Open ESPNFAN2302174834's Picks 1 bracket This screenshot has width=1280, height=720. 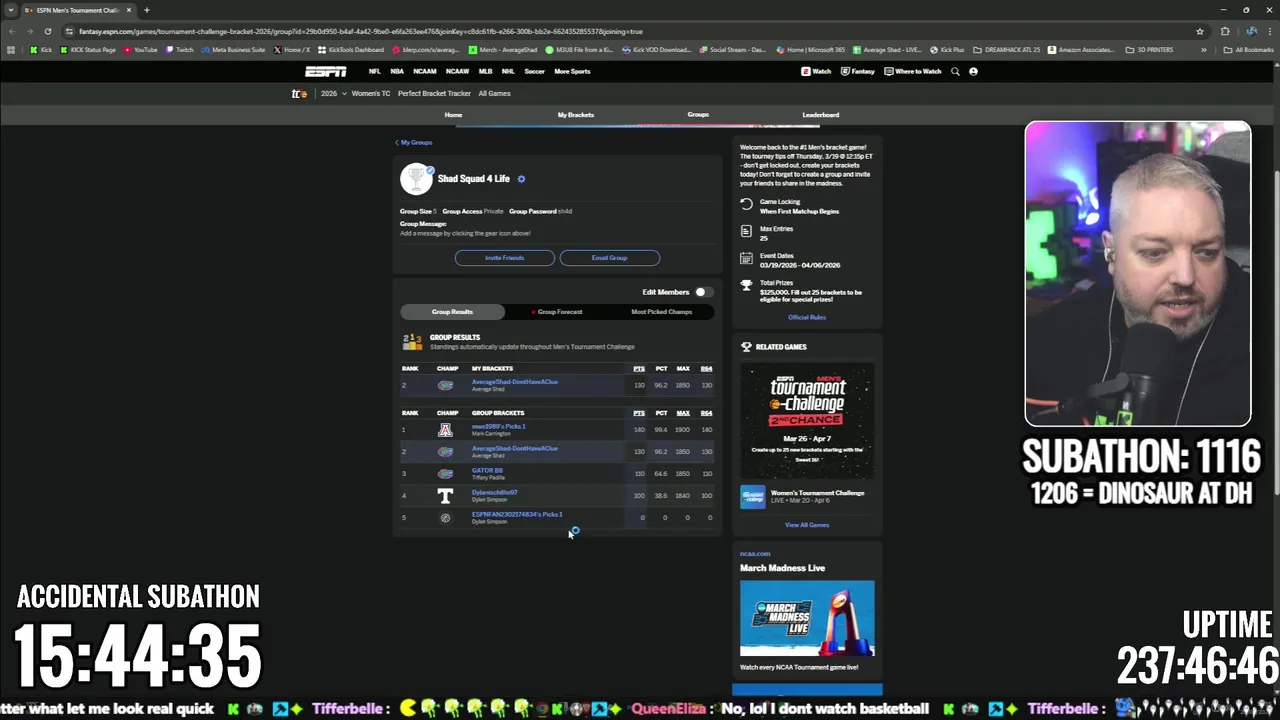click(x=517, y=515)
